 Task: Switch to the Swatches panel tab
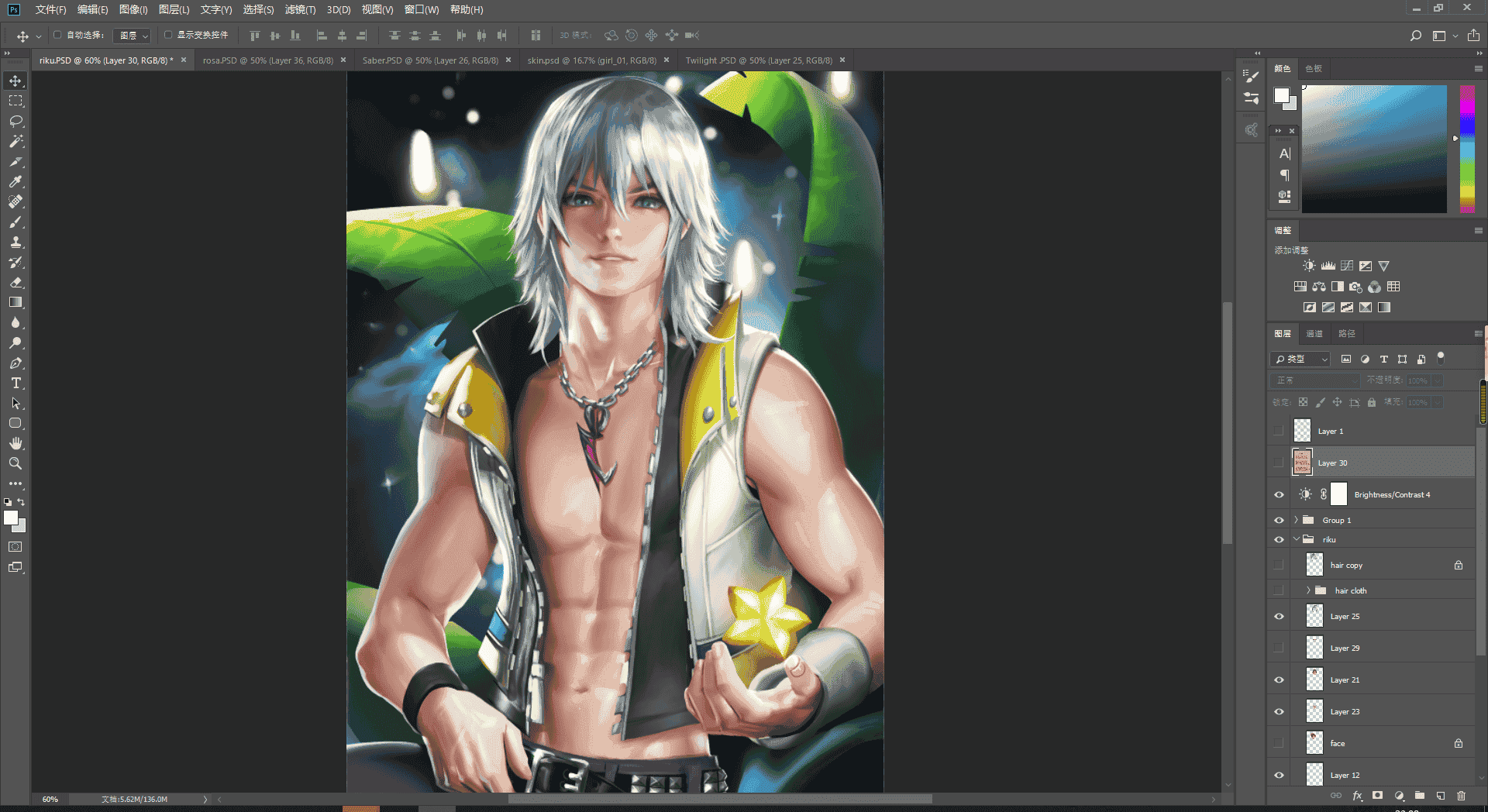[x=1313, y=69]
